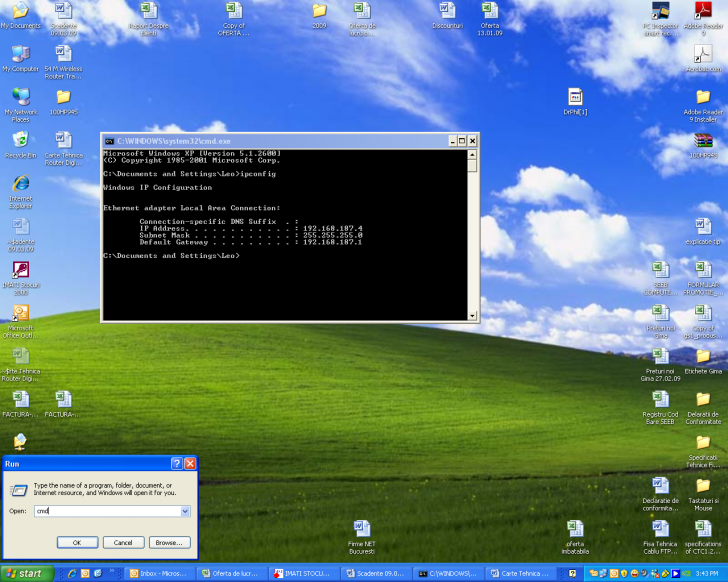Launch Internet Explorer from the desktop
The width and height of the screenshot is (728, 582).
click(x=20, y=184)
